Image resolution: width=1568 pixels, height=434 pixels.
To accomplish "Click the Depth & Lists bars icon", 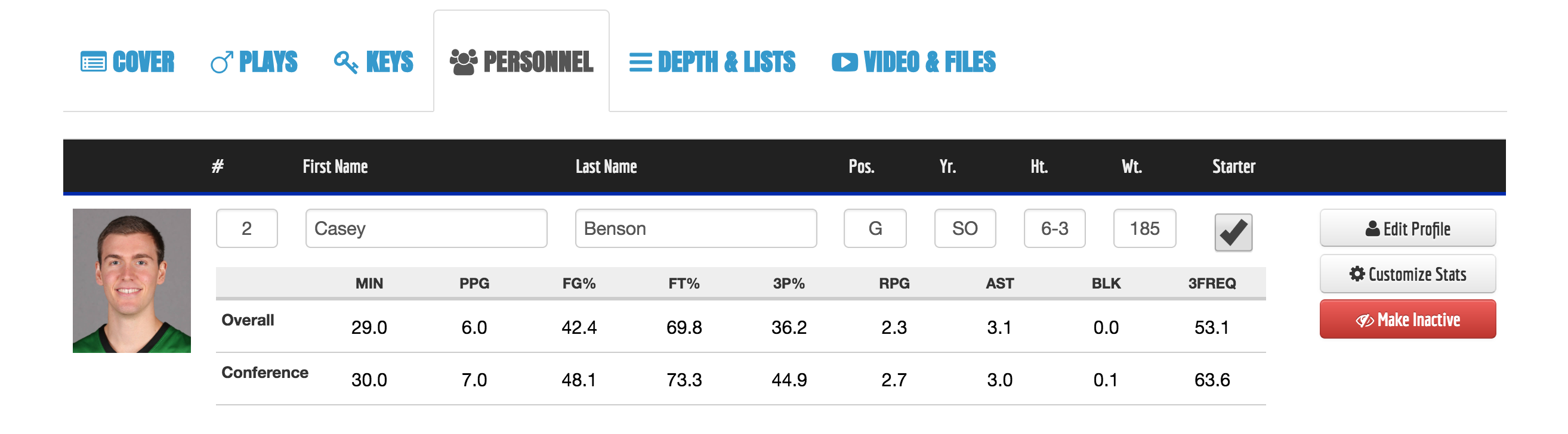I will coord(640,62).
